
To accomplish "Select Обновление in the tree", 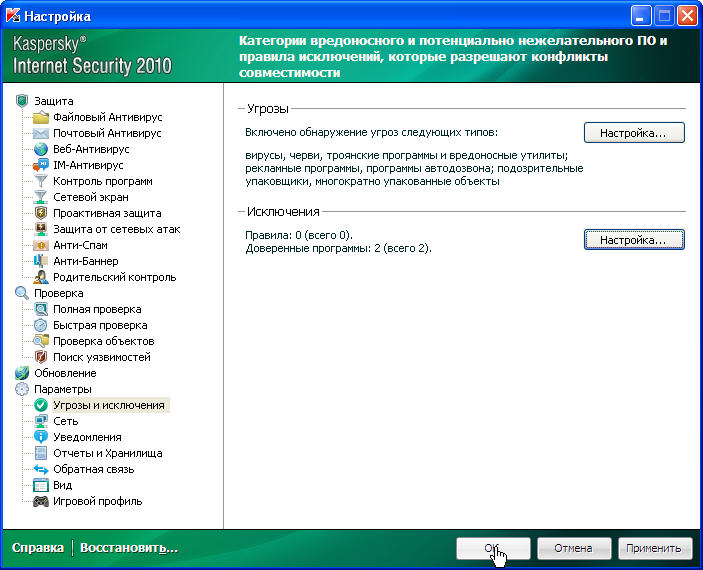I will pos(65,373).
